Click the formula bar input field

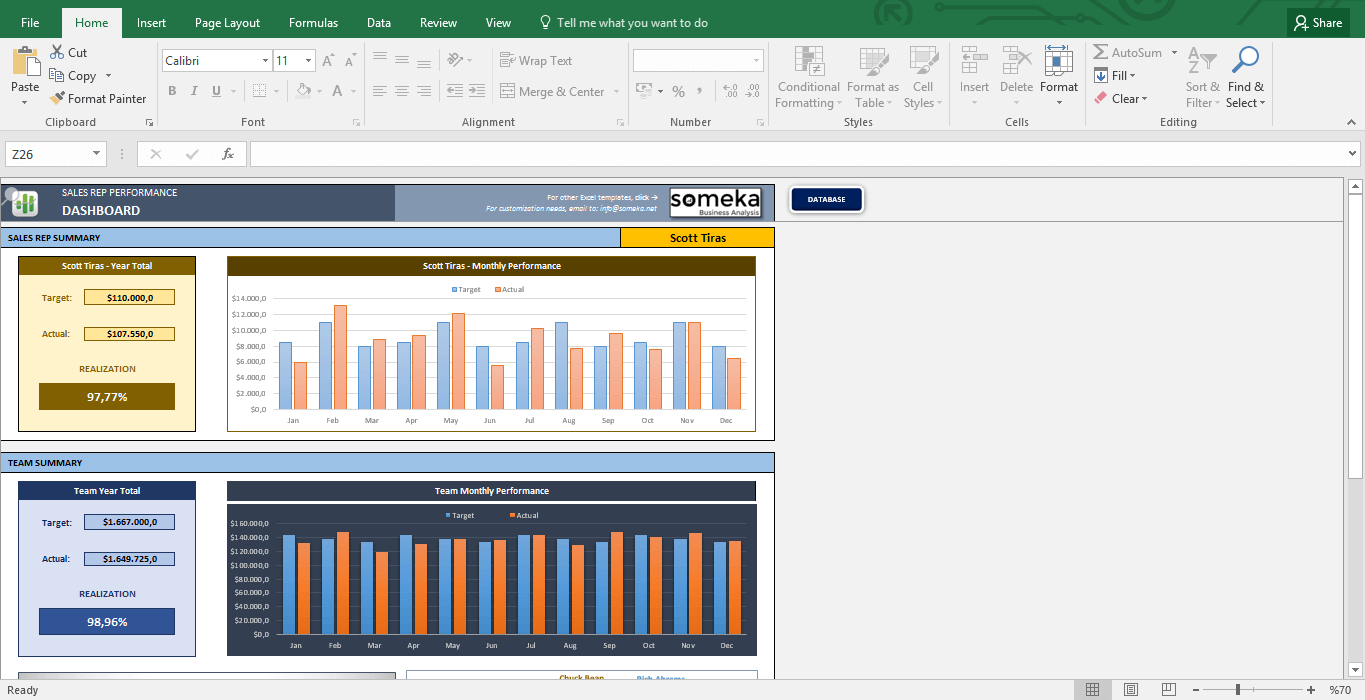click(797, 154)
